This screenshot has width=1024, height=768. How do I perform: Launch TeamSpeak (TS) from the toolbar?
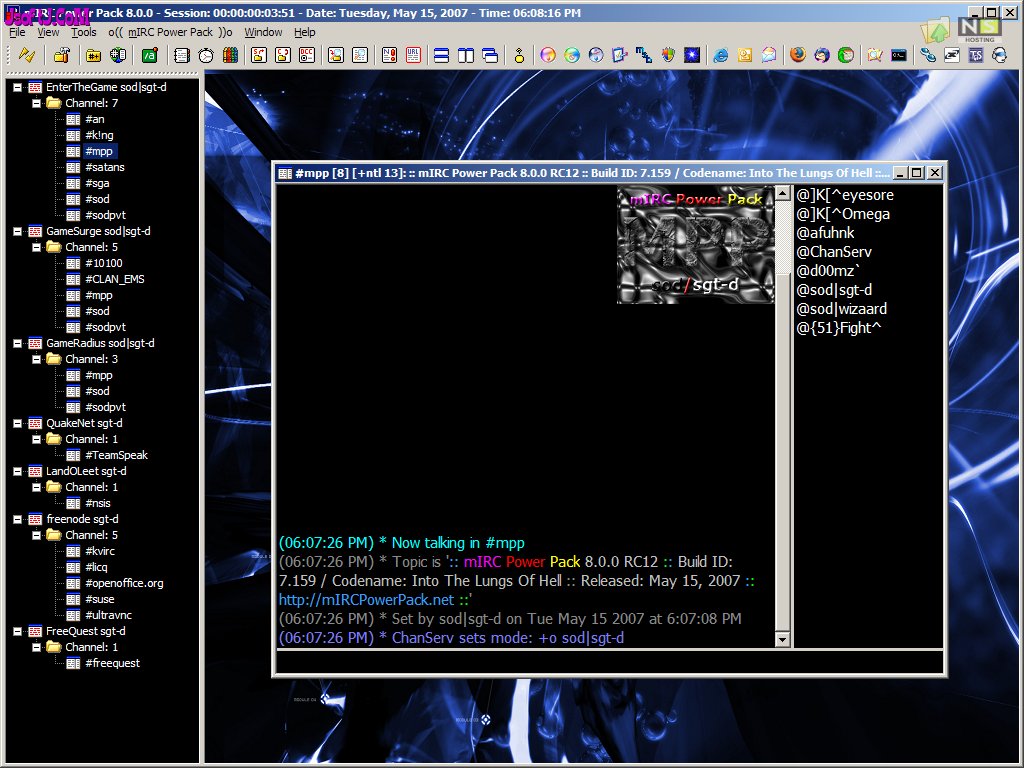pyautogui.click(x=976, y=56)
